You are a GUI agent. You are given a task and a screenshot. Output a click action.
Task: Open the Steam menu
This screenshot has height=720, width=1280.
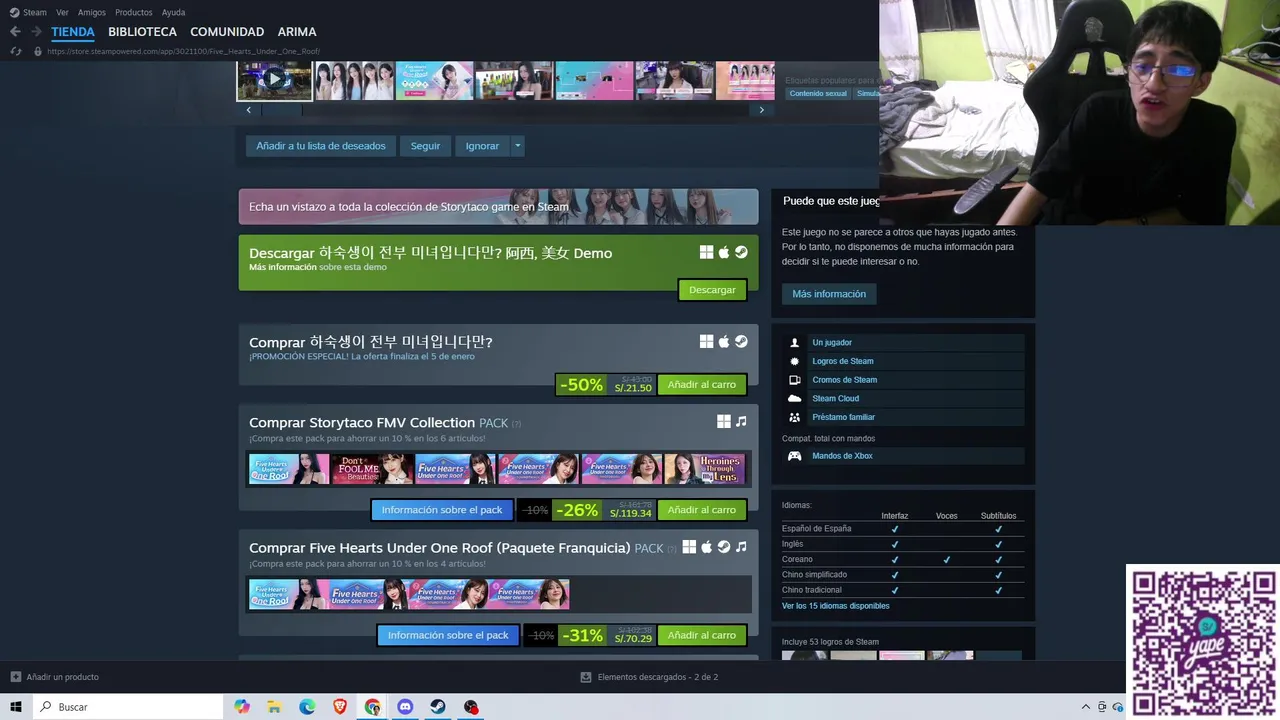coord(29,12)
